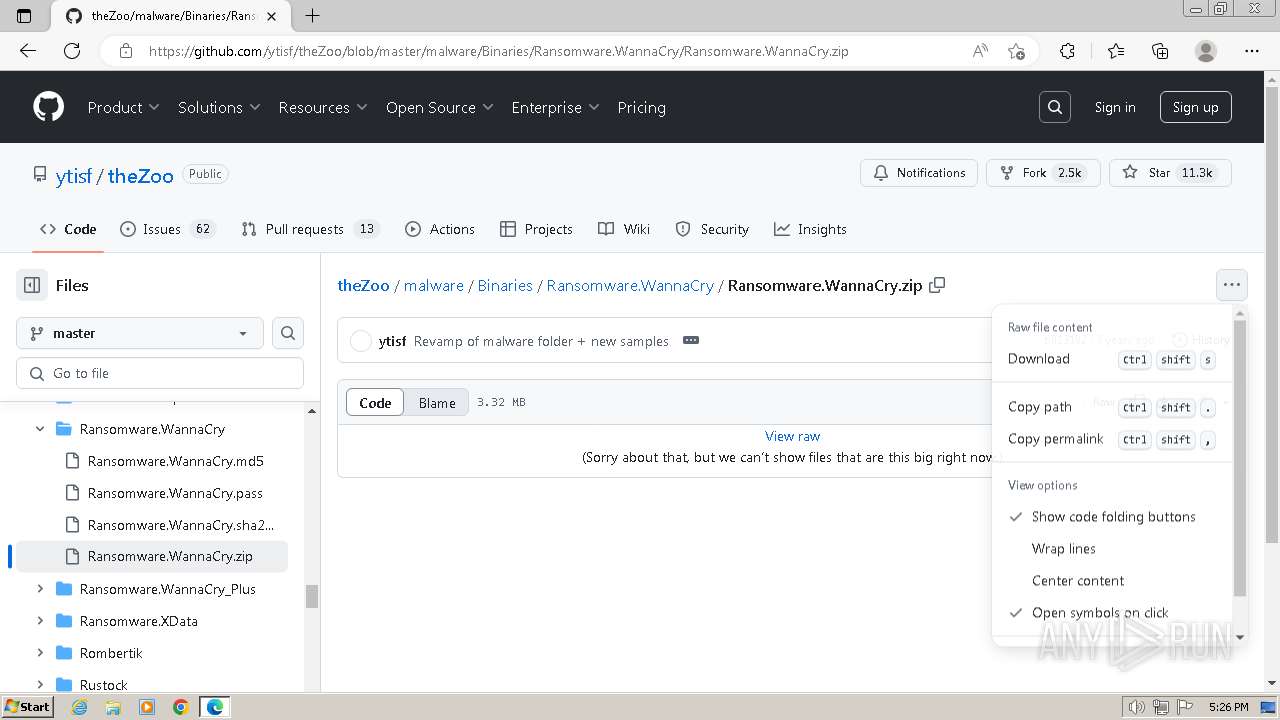The image size is (1280, 720).
Task: Switch to the Actions tab
Action: tap(440, 229)
